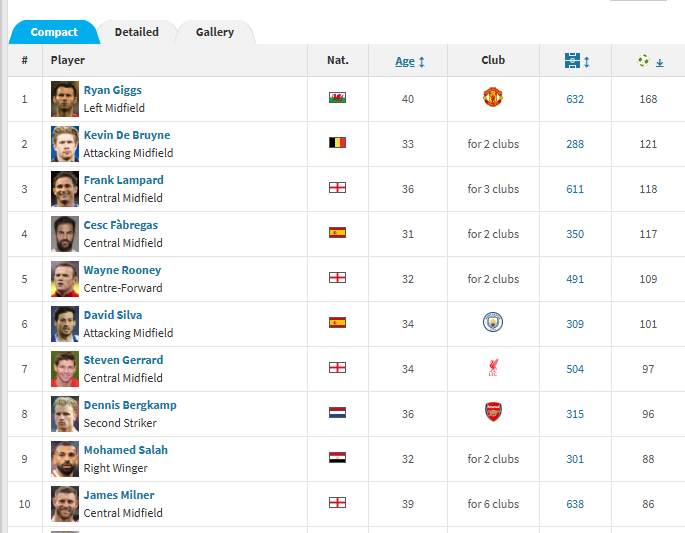Click the Arsenal club crest

(x=493, y=412)
